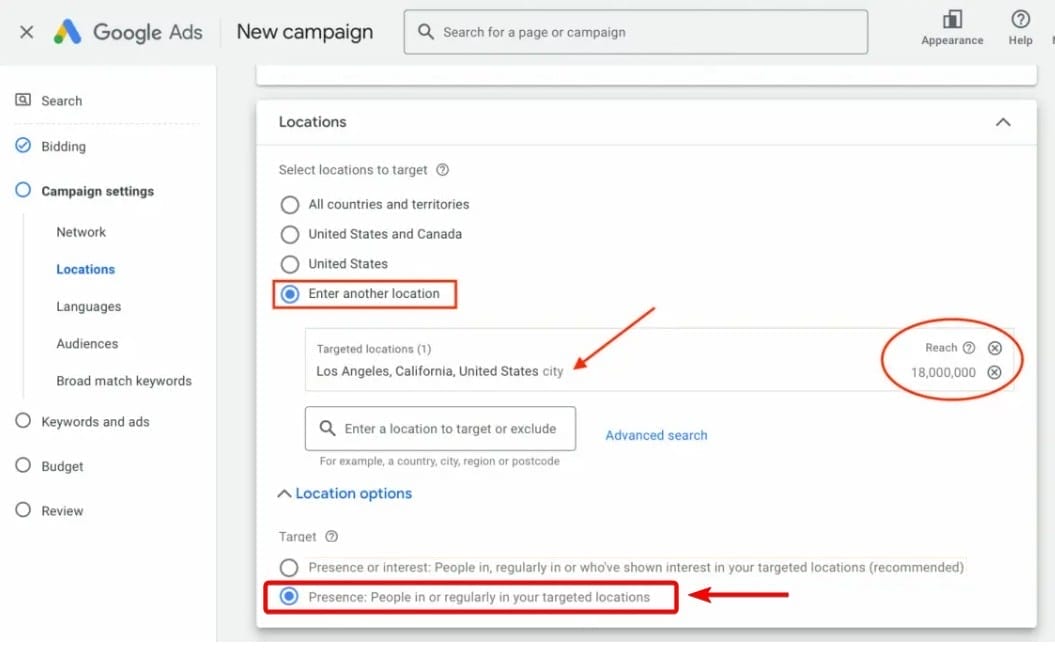Select All countries and territories
The height and width of the screenshot is (651, 1055).
point(290,204)
